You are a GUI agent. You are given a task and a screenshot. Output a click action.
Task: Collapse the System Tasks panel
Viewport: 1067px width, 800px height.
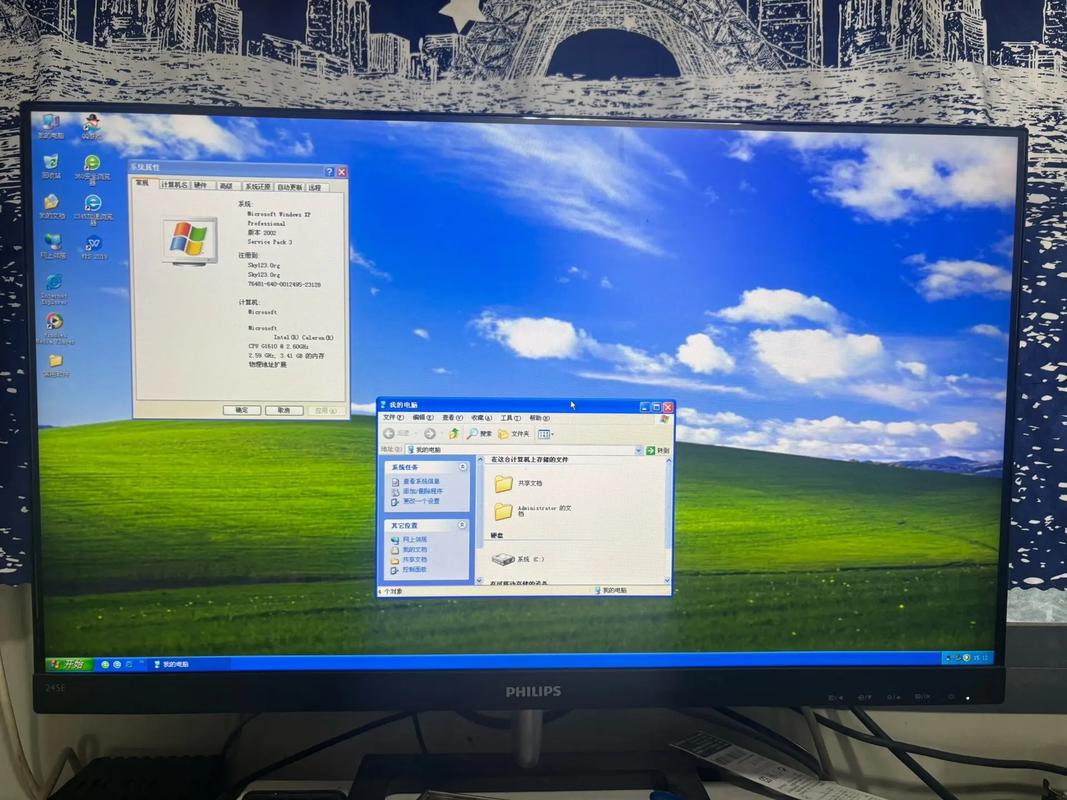462,467
